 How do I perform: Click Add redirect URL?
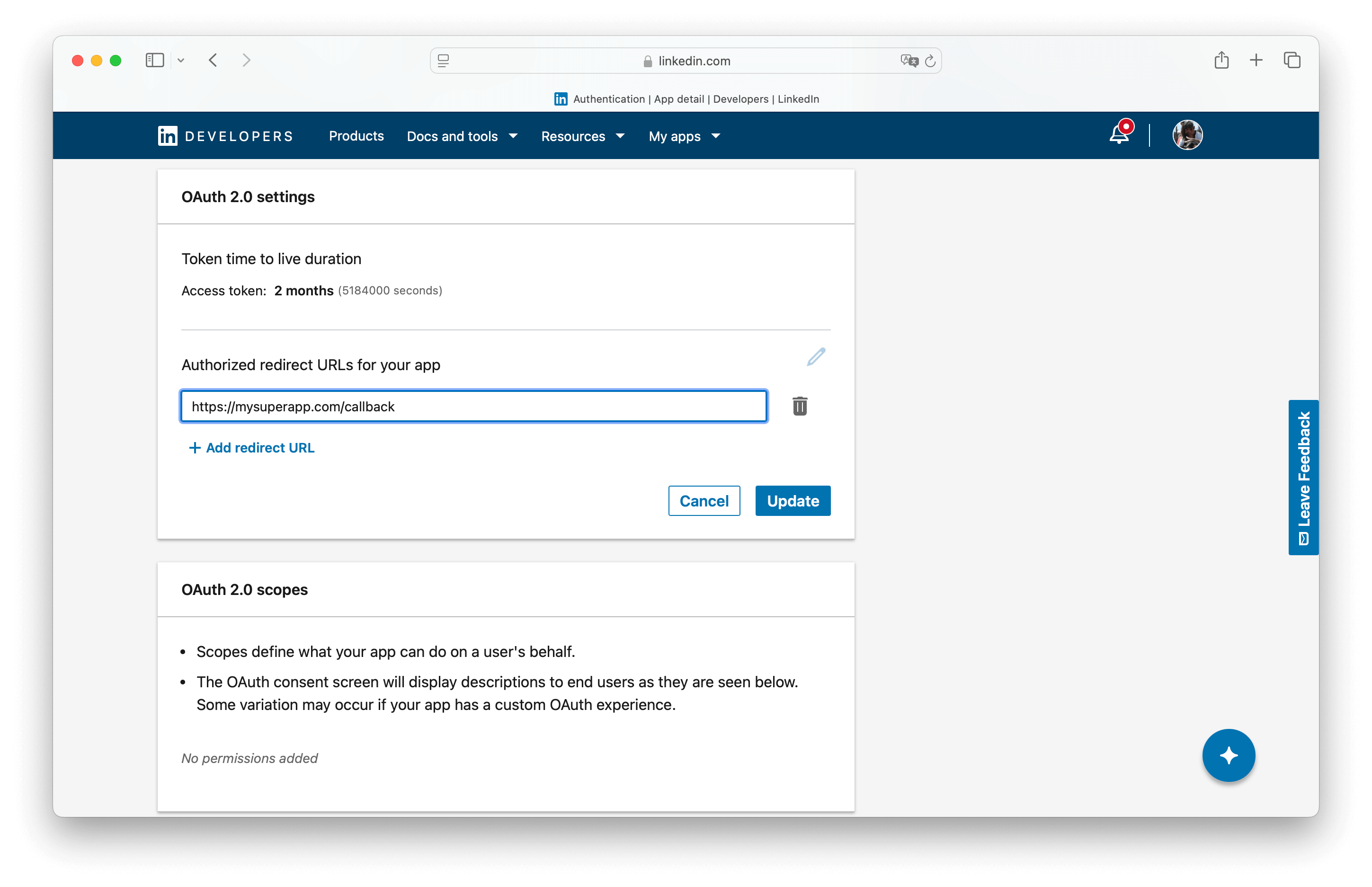(x=251, y=448)
